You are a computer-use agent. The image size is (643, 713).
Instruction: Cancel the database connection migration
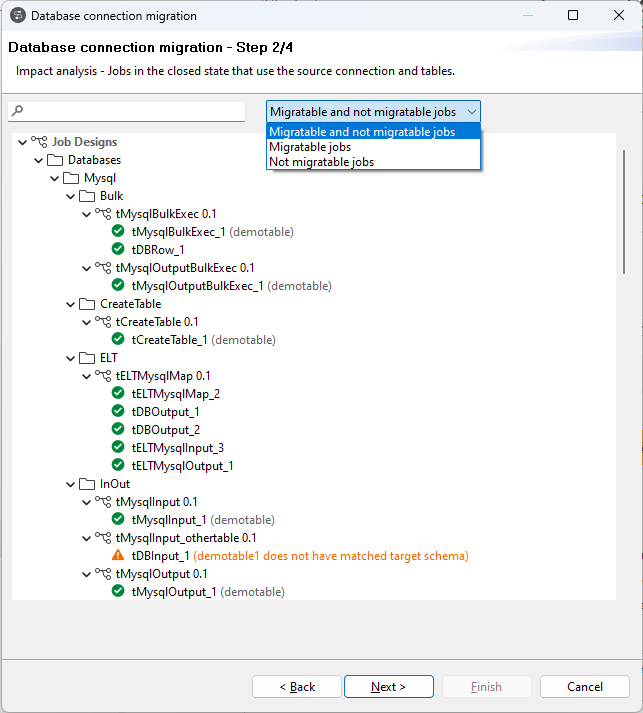[x=585, y=686]
